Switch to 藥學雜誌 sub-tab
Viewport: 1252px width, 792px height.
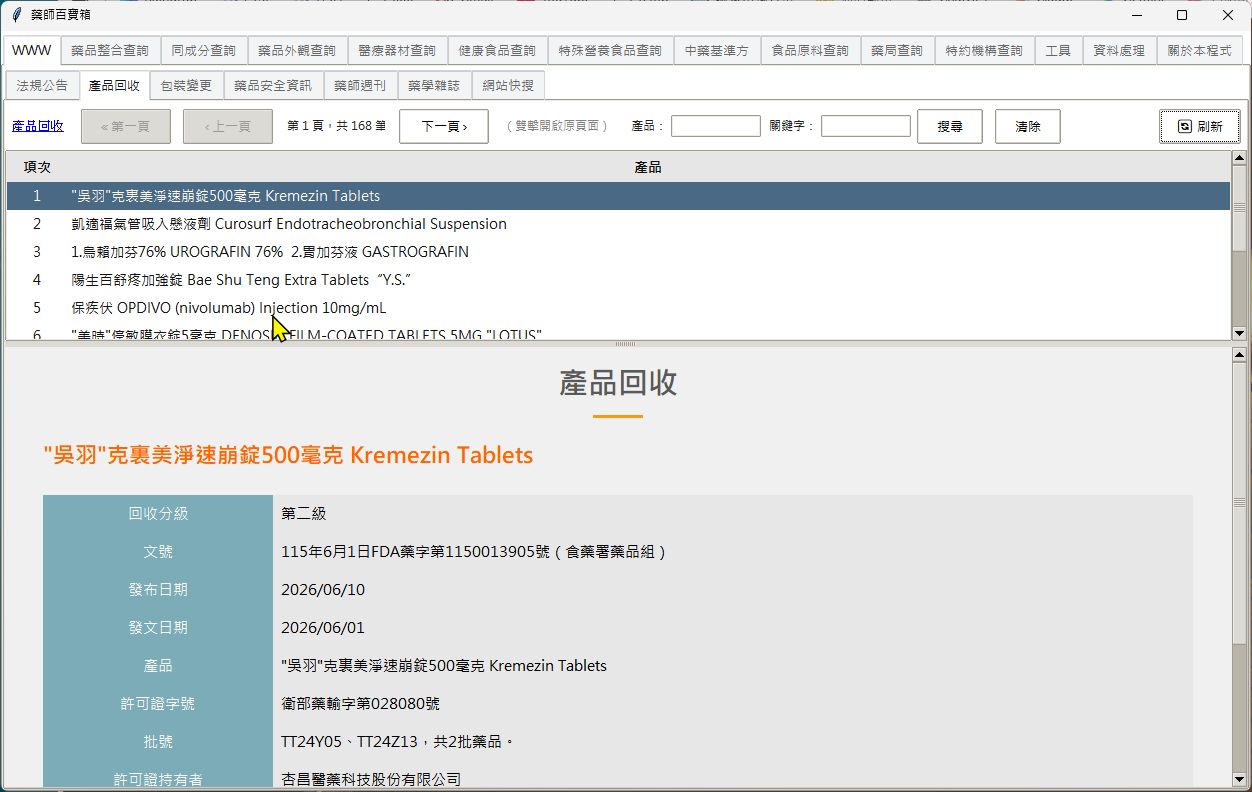click(x=434, y=86)
